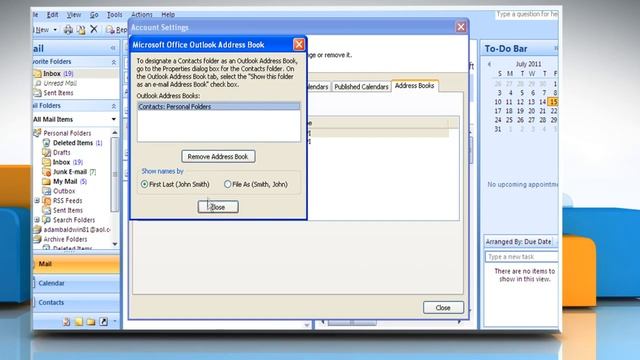Switch to Mail navigation button
This screenshot has width=640, height=360.
pos(76,264)
